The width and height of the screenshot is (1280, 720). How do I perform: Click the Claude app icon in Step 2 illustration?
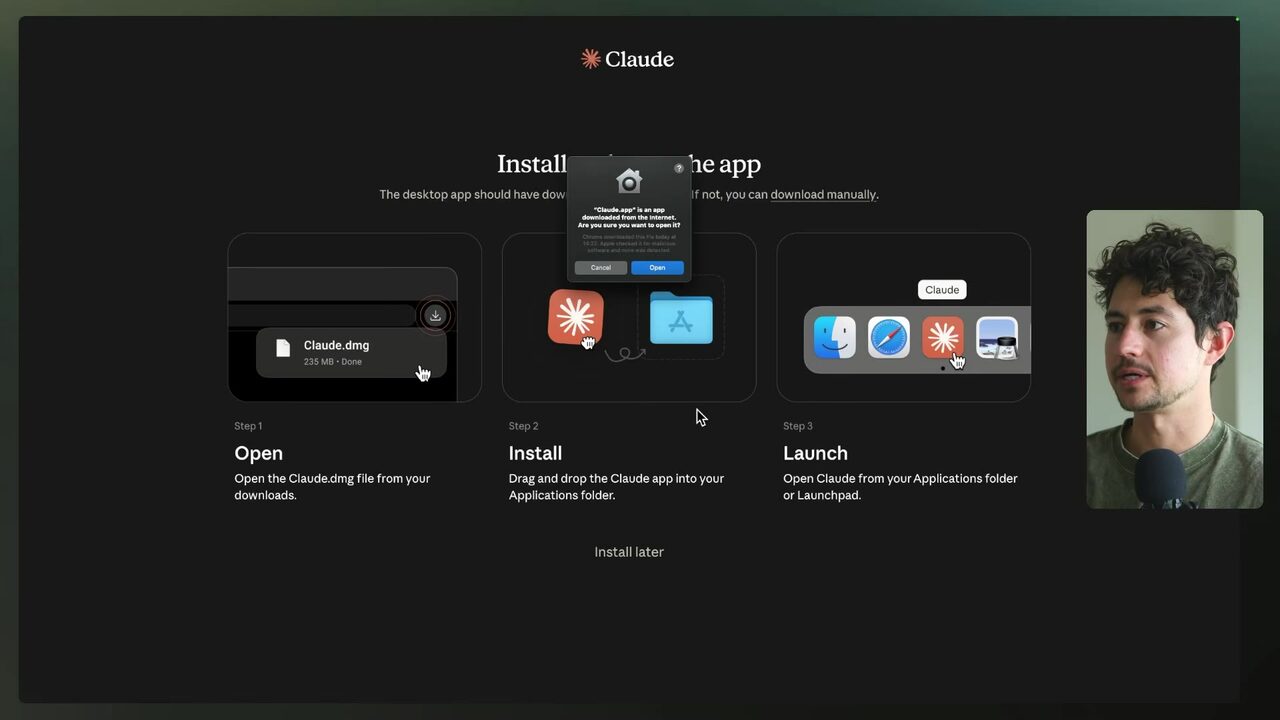575,317
